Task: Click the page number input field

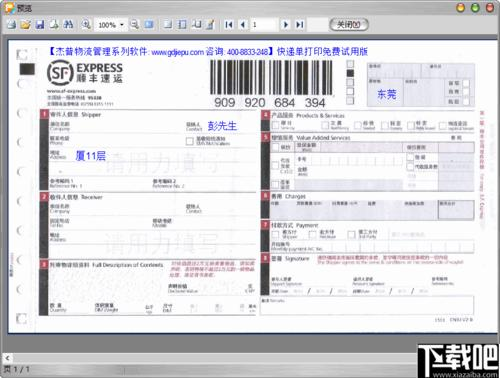Action: click(x=264, y=25)
